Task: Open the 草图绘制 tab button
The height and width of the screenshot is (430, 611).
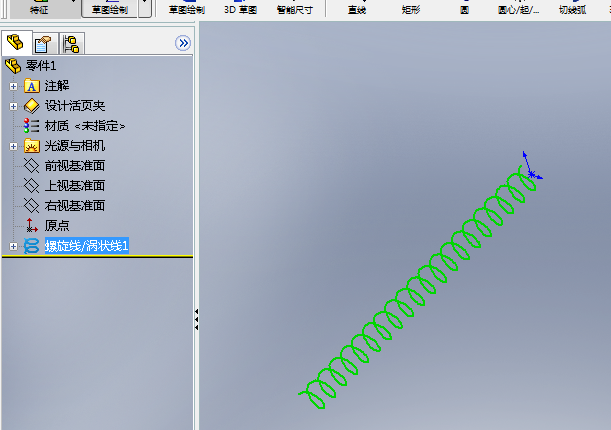Action: point(109,9)
